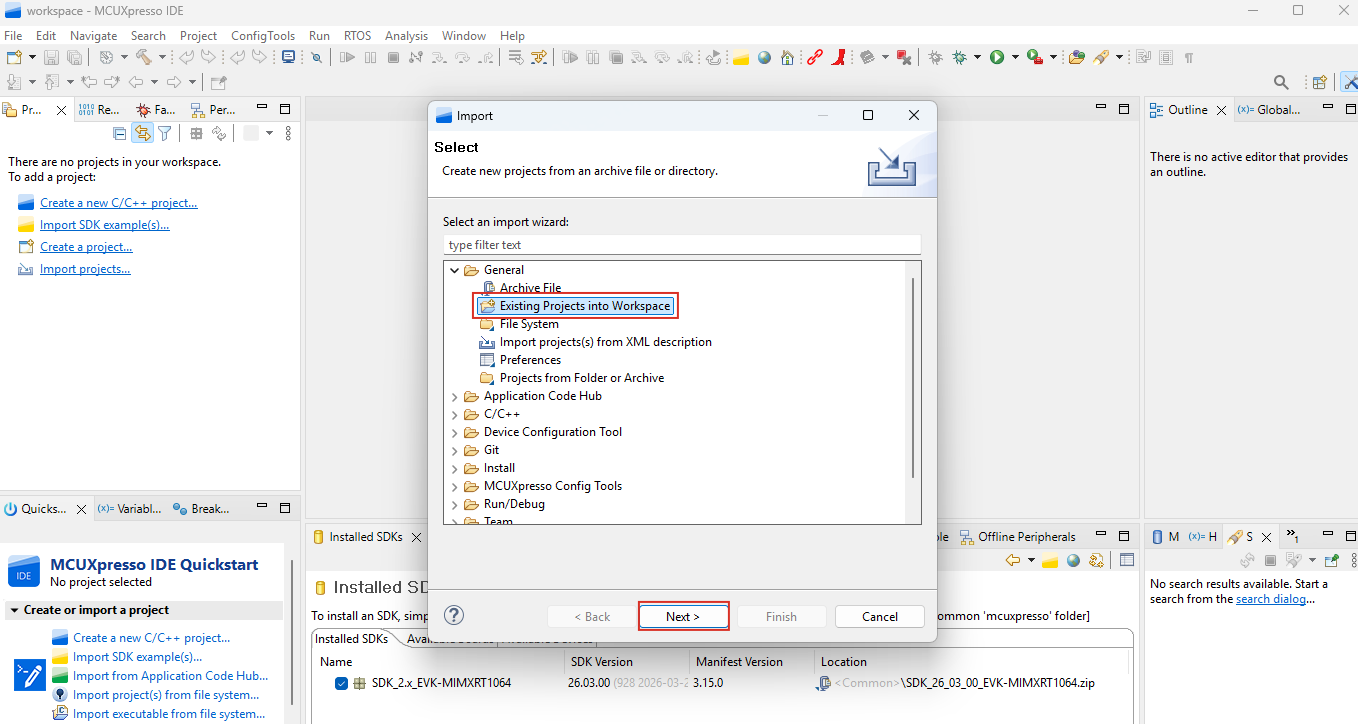Click the yellow SDK folder icon in toolbar
This screenshot has height=724, width=1358.
coord(741,57)
